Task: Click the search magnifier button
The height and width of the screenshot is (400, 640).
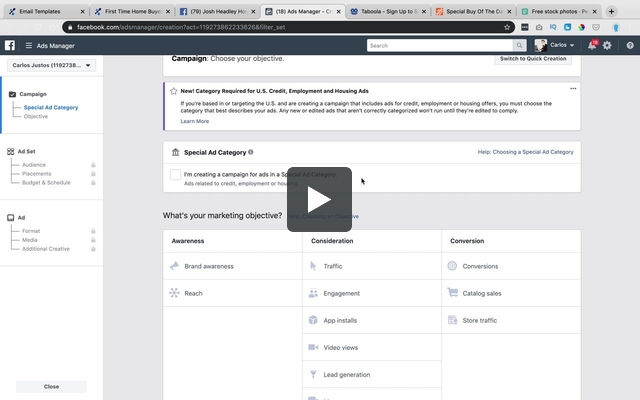Action: (x=519, y=45)
